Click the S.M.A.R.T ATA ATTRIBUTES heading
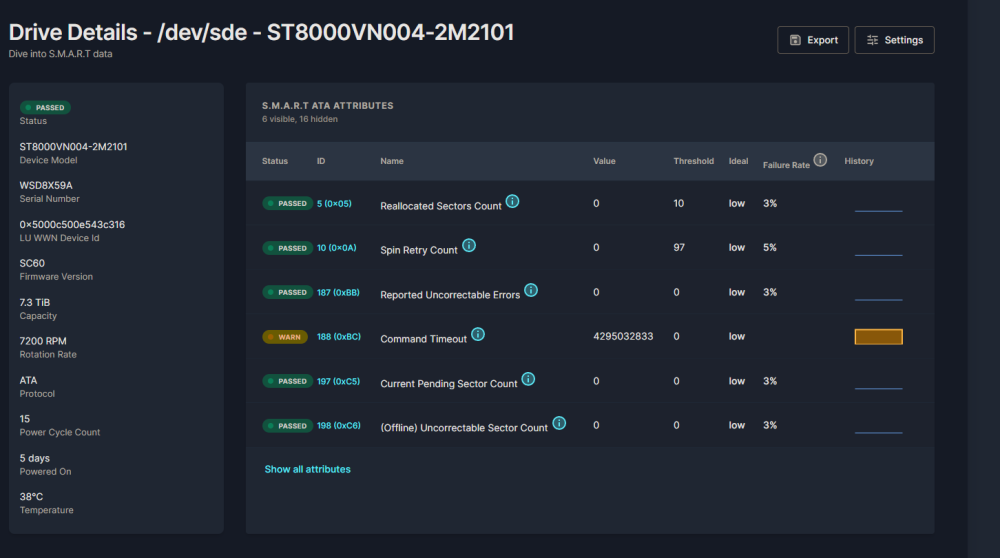 [328, 106]
